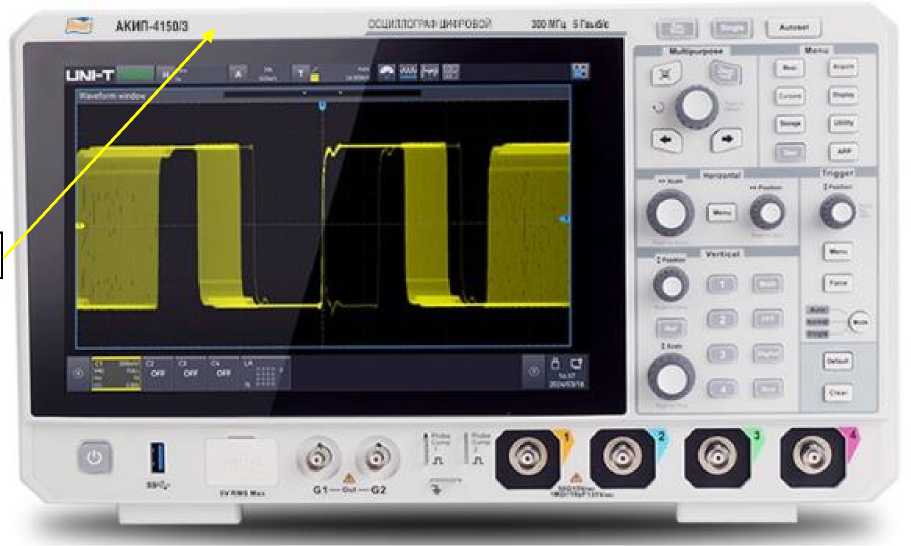Tap the trigger T icon in top bar

point(300,72)
